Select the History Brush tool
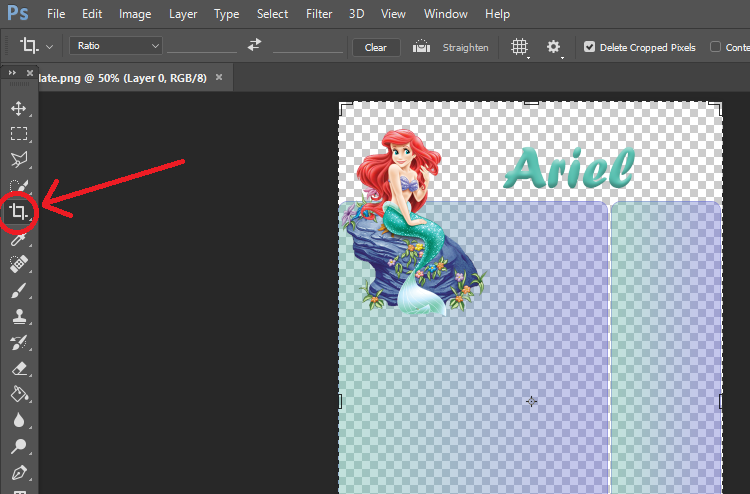 point(19,342)
